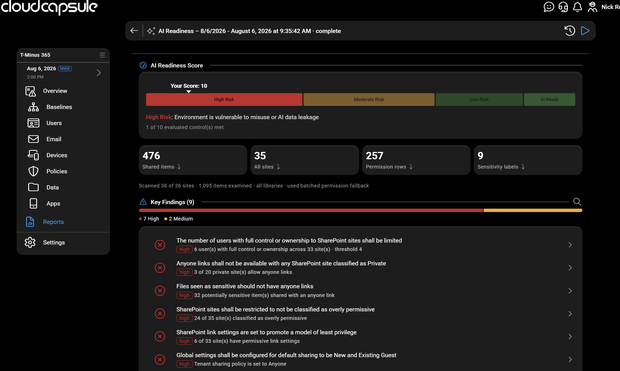Viewport: 620px width, 371px height.
Task: Open the T-Minus 365 hamburger menu
Action: (x=102, y=55)
